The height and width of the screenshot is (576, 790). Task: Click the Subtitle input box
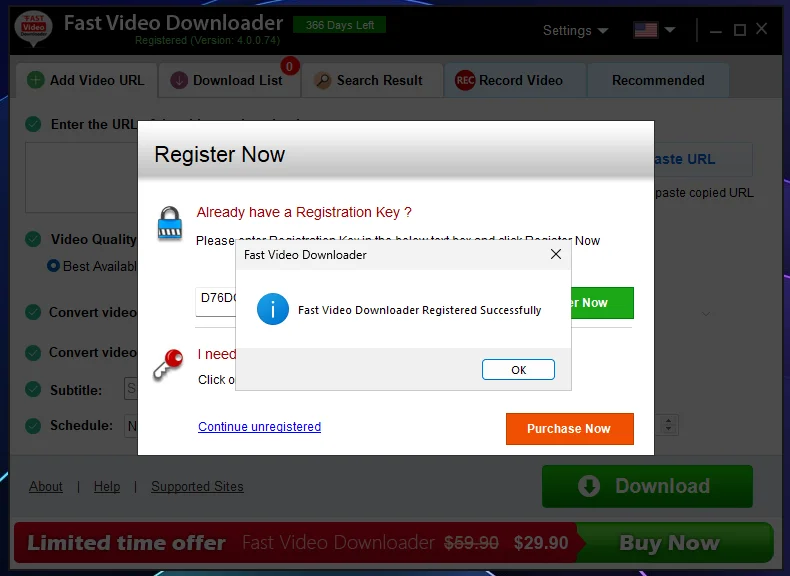coord(130,389)
